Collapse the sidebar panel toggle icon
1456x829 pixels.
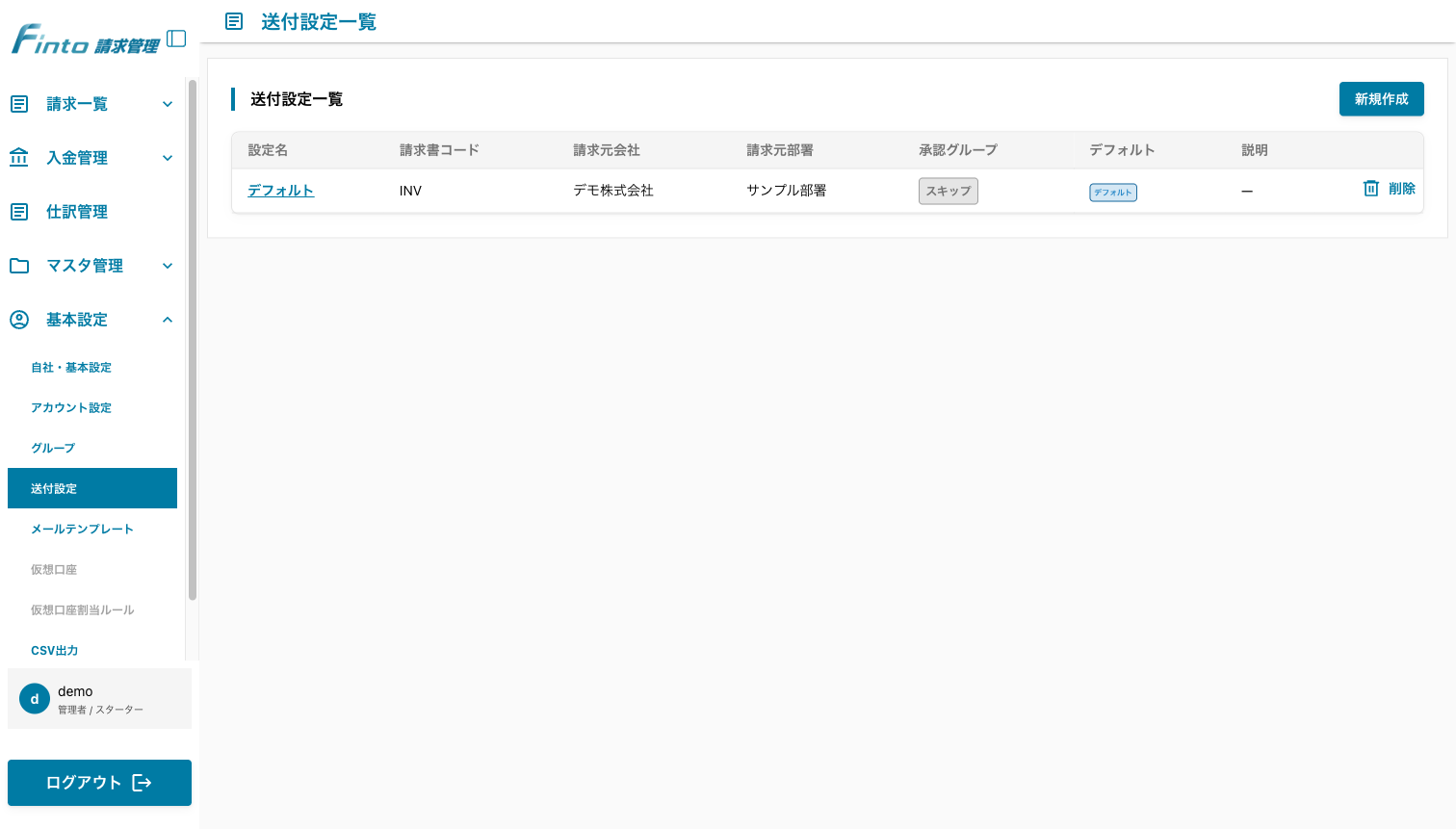176,39
